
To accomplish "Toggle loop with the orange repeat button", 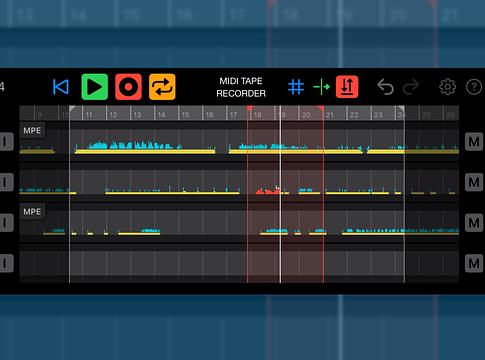I will (162, 87).
